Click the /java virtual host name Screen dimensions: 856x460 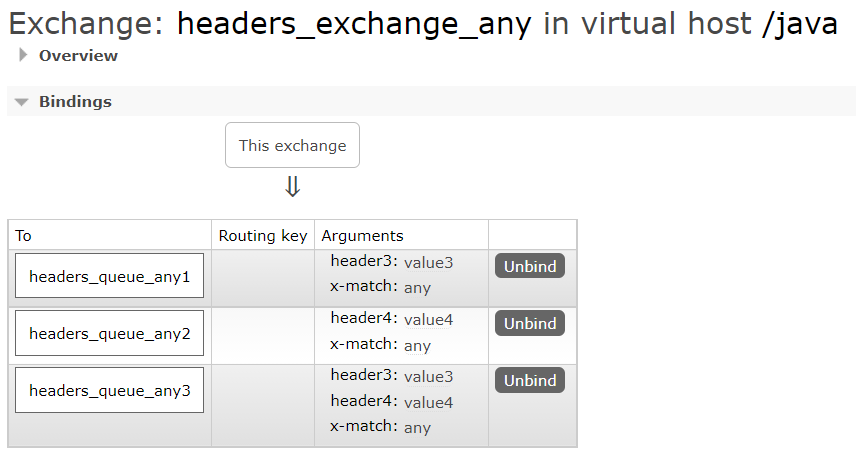click(799, 24)
